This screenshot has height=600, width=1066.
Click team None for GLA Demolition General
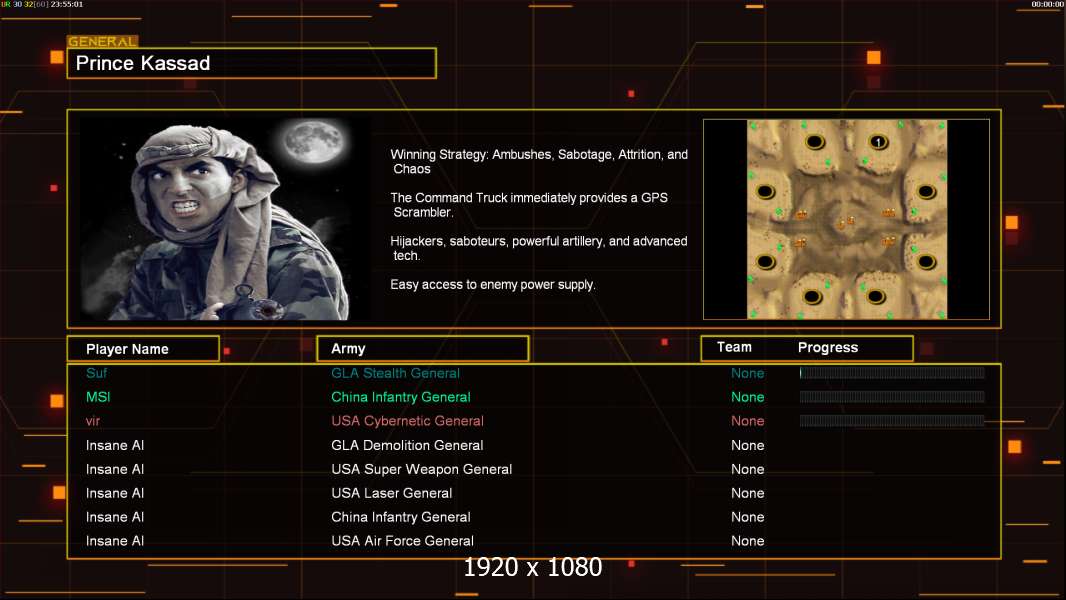point(747,445)
